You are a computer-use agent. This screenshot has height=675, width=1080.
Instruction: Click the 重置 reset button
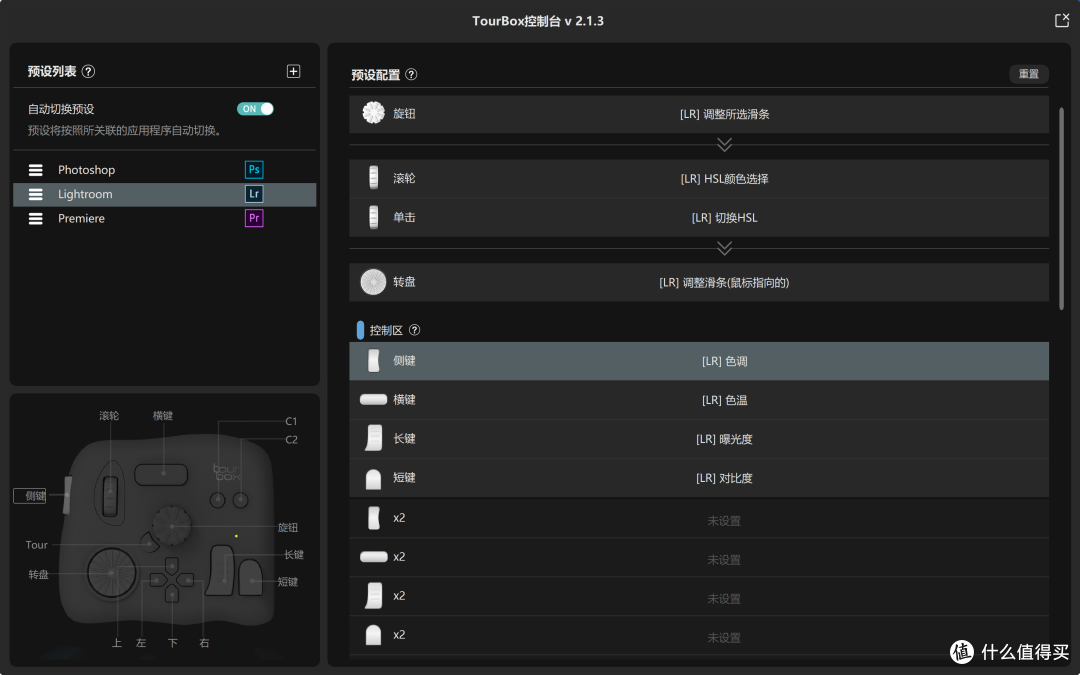point(1029,74)
